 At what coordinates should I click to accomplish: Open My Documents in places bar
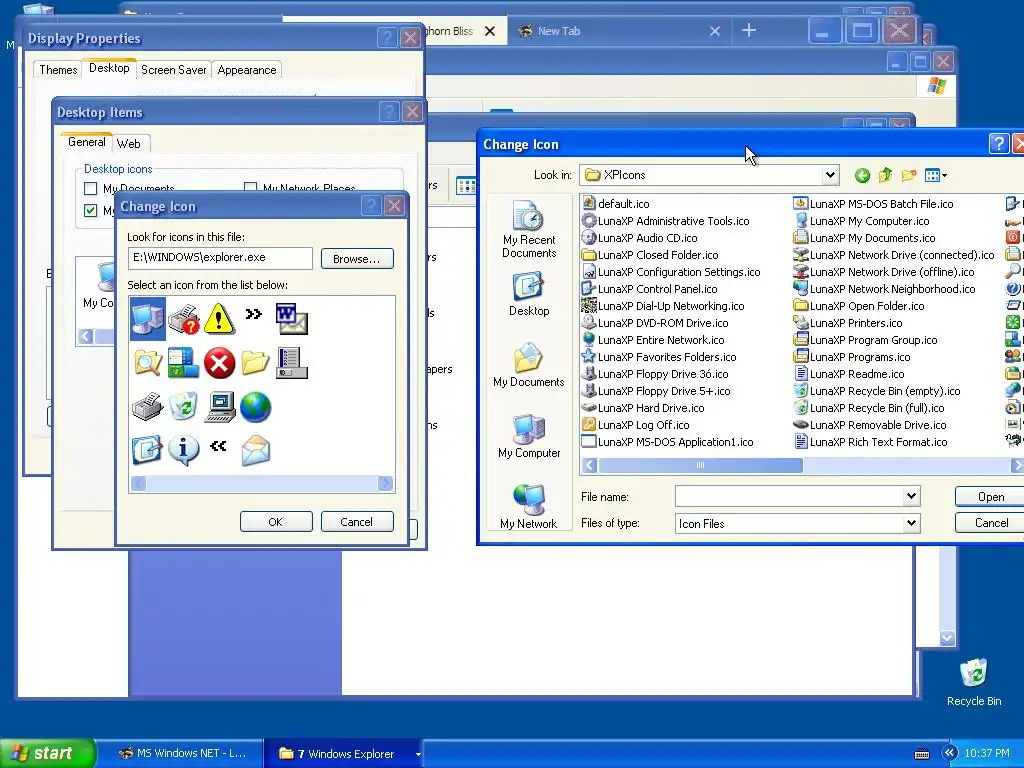click(x=529, y=365)
